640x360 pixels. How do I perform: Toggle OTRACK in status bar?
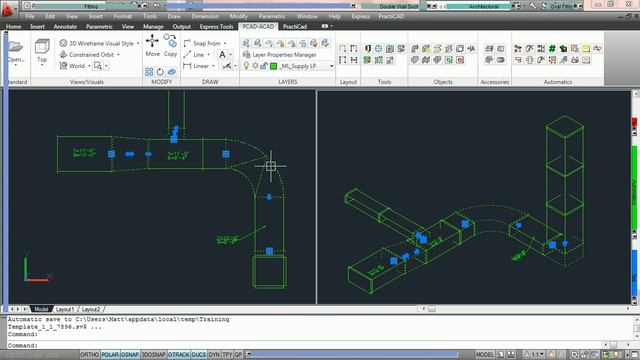(x=179, y=355)
